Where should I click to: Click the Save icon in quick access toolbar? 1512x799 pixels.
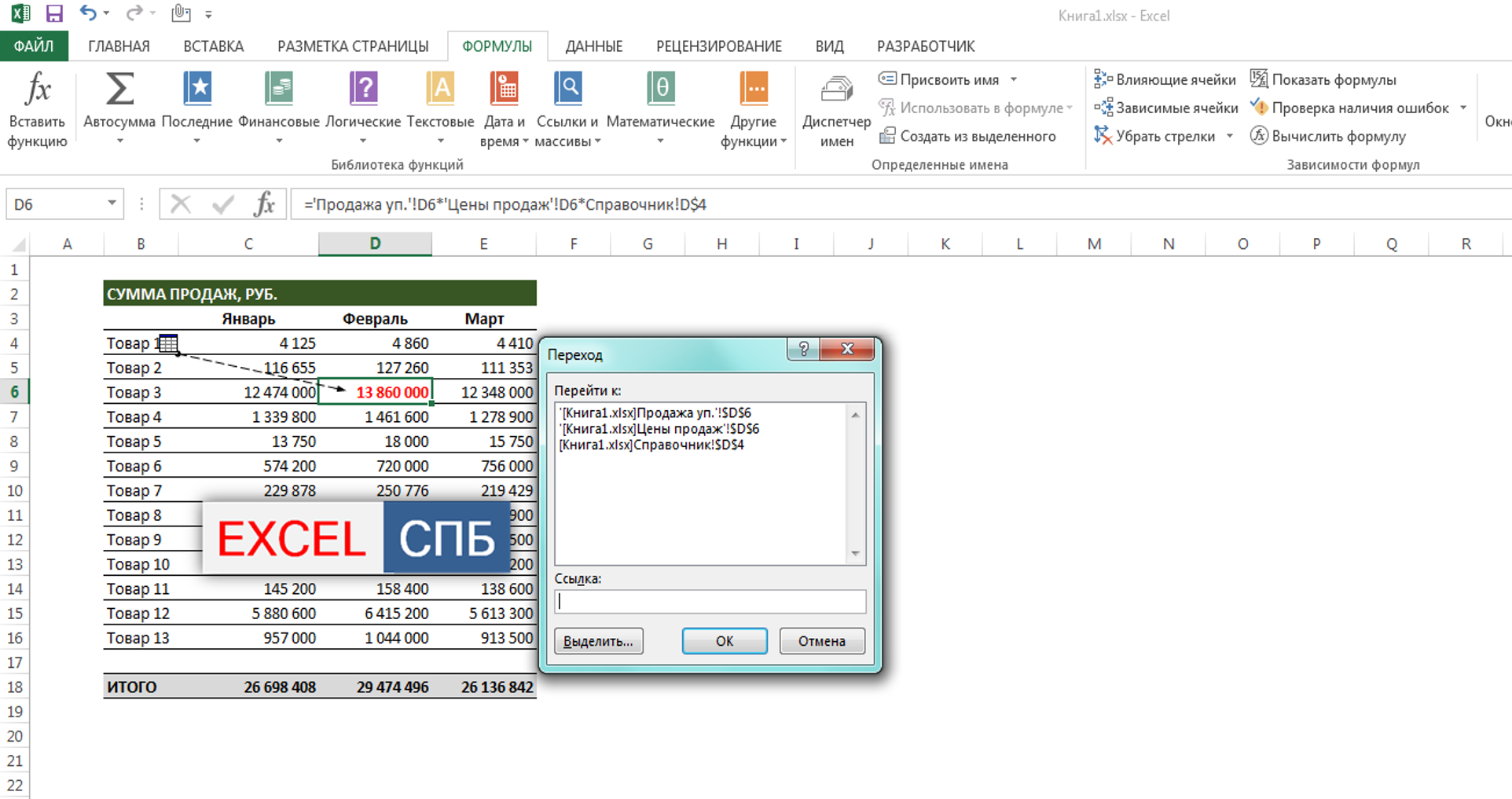pos(54,13)
